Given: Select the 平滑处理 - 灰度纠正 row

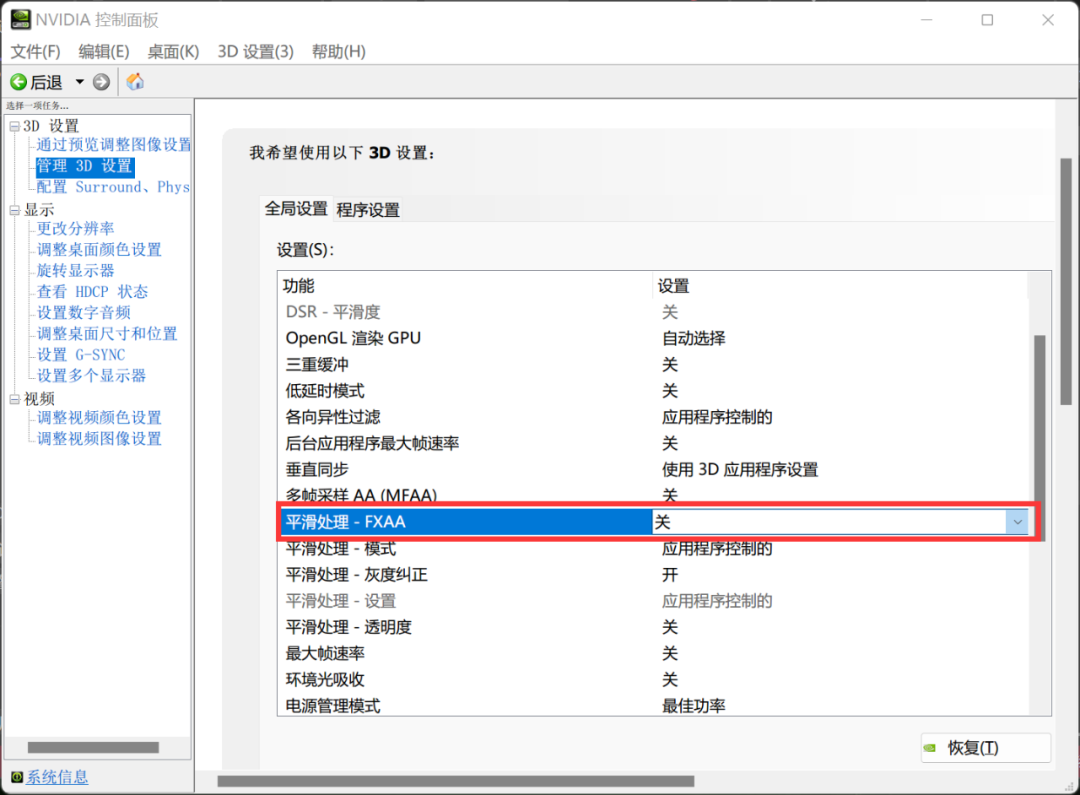Looking at the screenshot, I should [654, 575].
